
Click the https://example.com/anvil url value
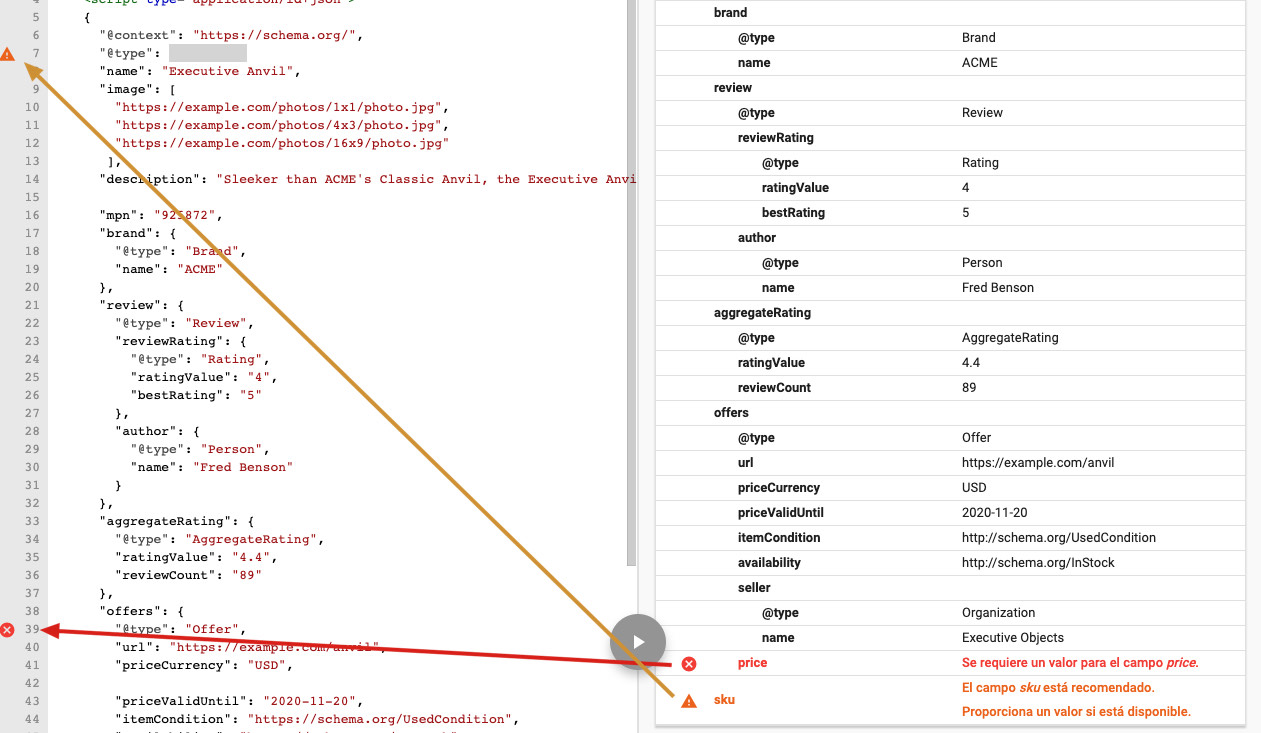click(1038, 462)
